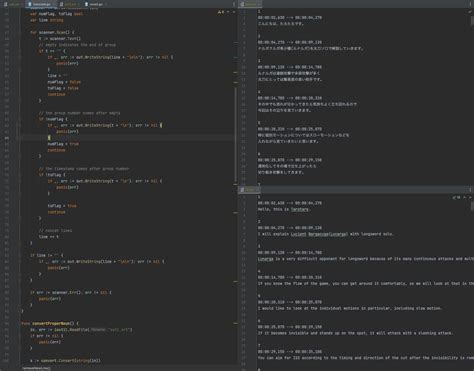Switch to the active Go file tab in the left editor
Image resolution: width=474 pixels, height=371 pixels.
pyautogui.click(x=41, y=4)
